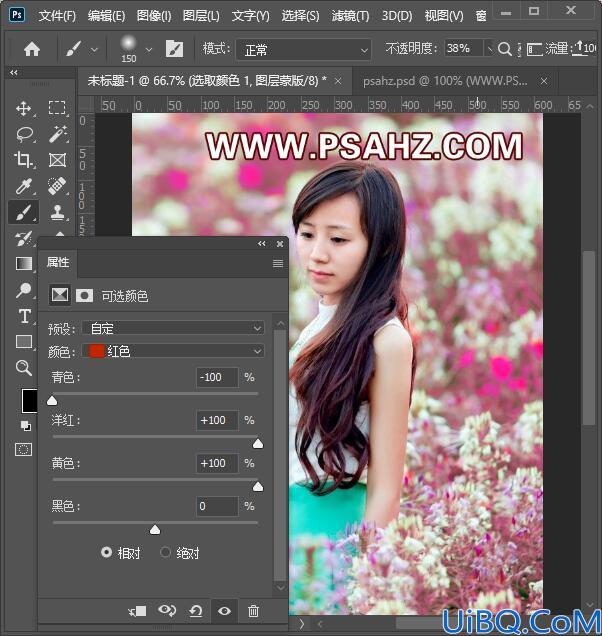602x636 pixels.
Task: Open the 文件(F) menu
Action: pyautogui.click(x=57, y=16)
